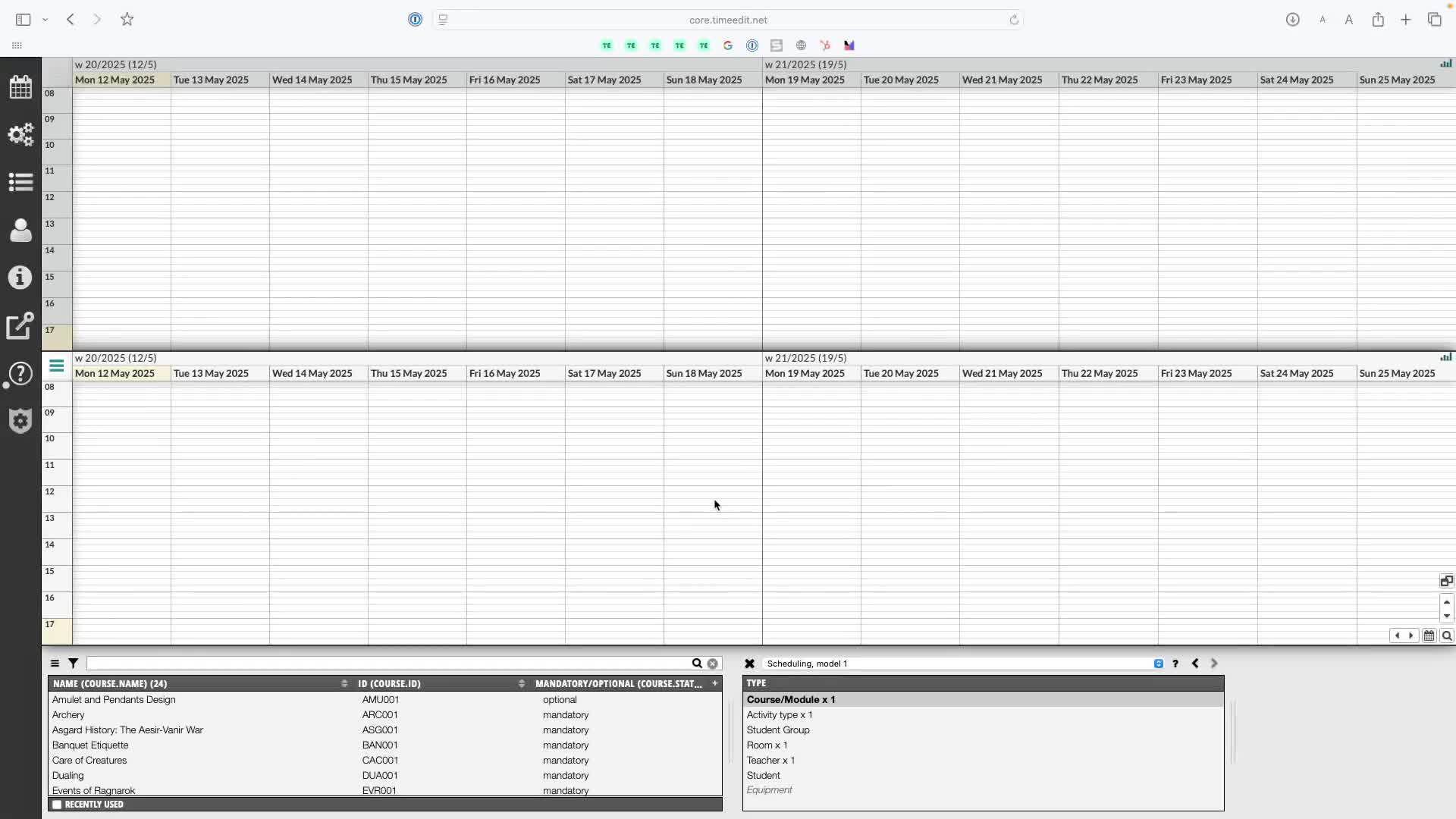Select Banquet Etiquette course row

point(90,745)
